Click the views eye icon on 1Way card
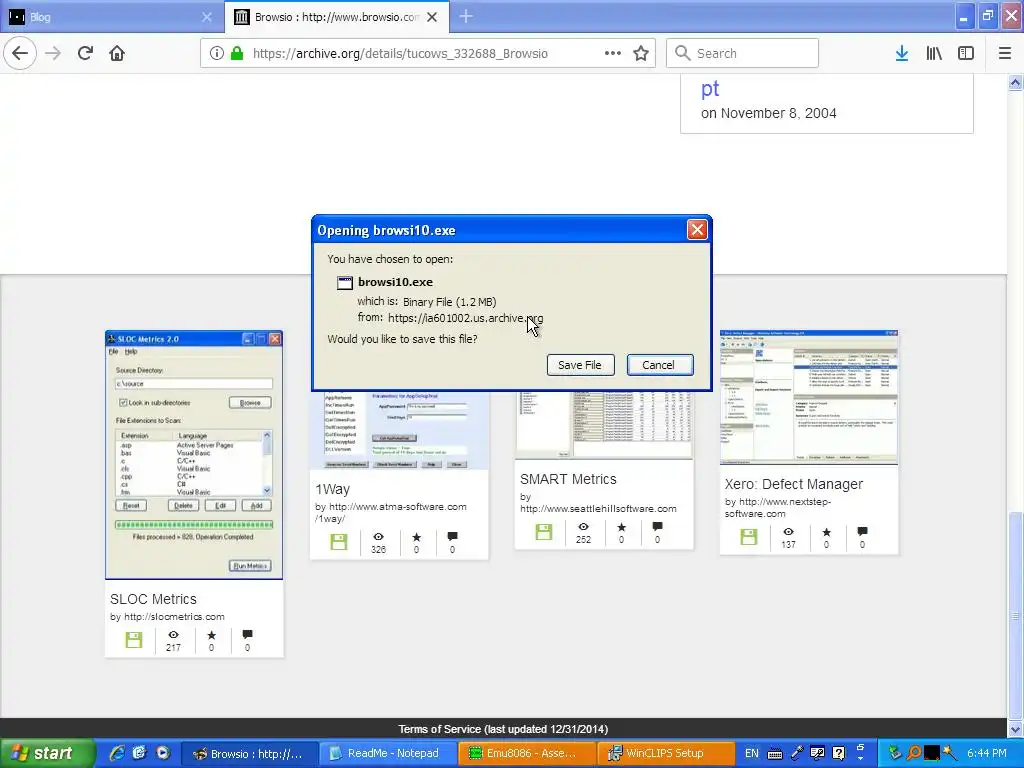This screenshot has width=1024, height=768. click(x=378, y=537)
